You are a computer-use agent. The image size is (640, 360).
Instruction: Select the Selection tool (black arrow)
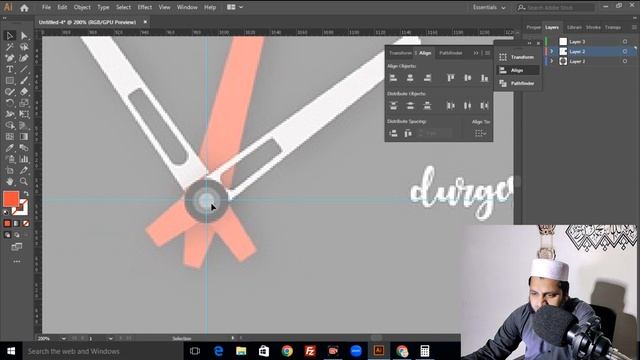[x=10, y=36]
